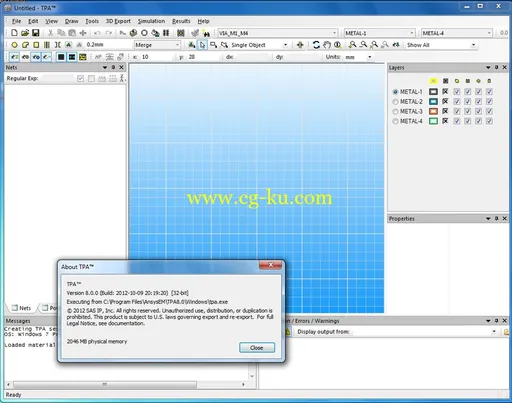Image resolution: width=512 pixels, height=403 pixels.
Task: Click the solid black fill display icon
Action: click(x=61, y=57)
